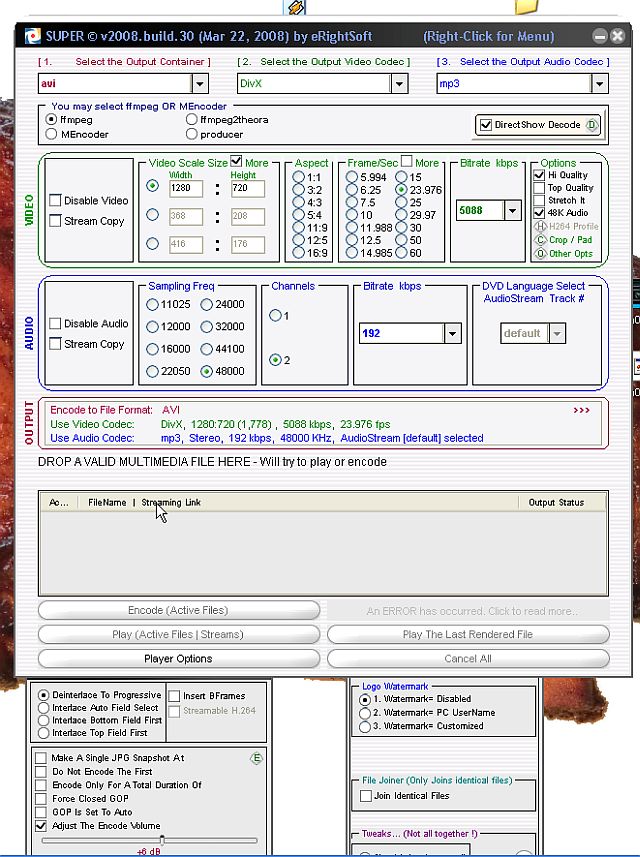Screen dimensions: 640x857
Task: Choose 4:3 aspect ratio
Action: click(x=298, y=202)
